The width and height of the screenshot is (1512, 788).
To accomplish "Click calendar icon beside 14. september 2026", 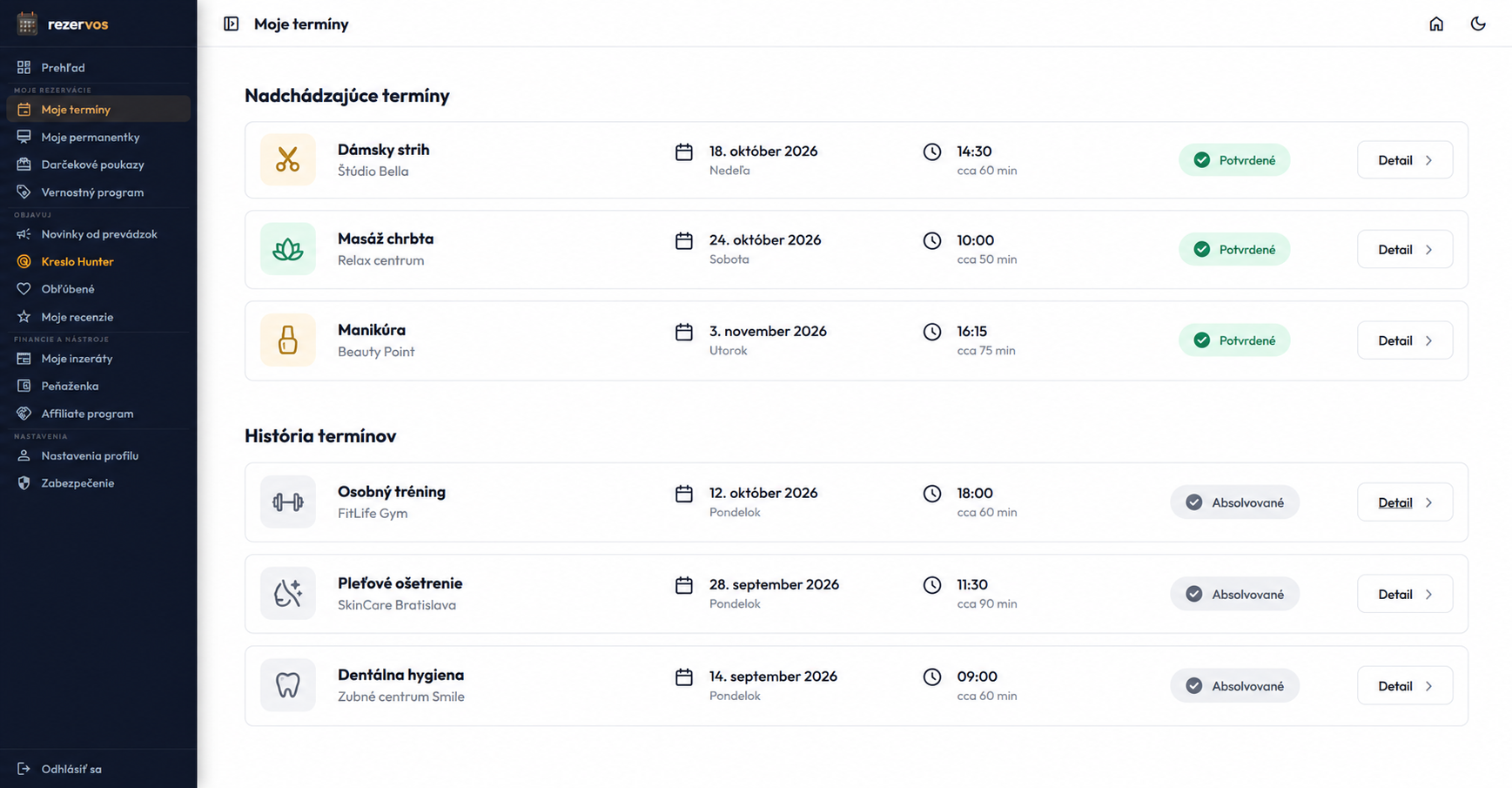I will coord(684,677).
